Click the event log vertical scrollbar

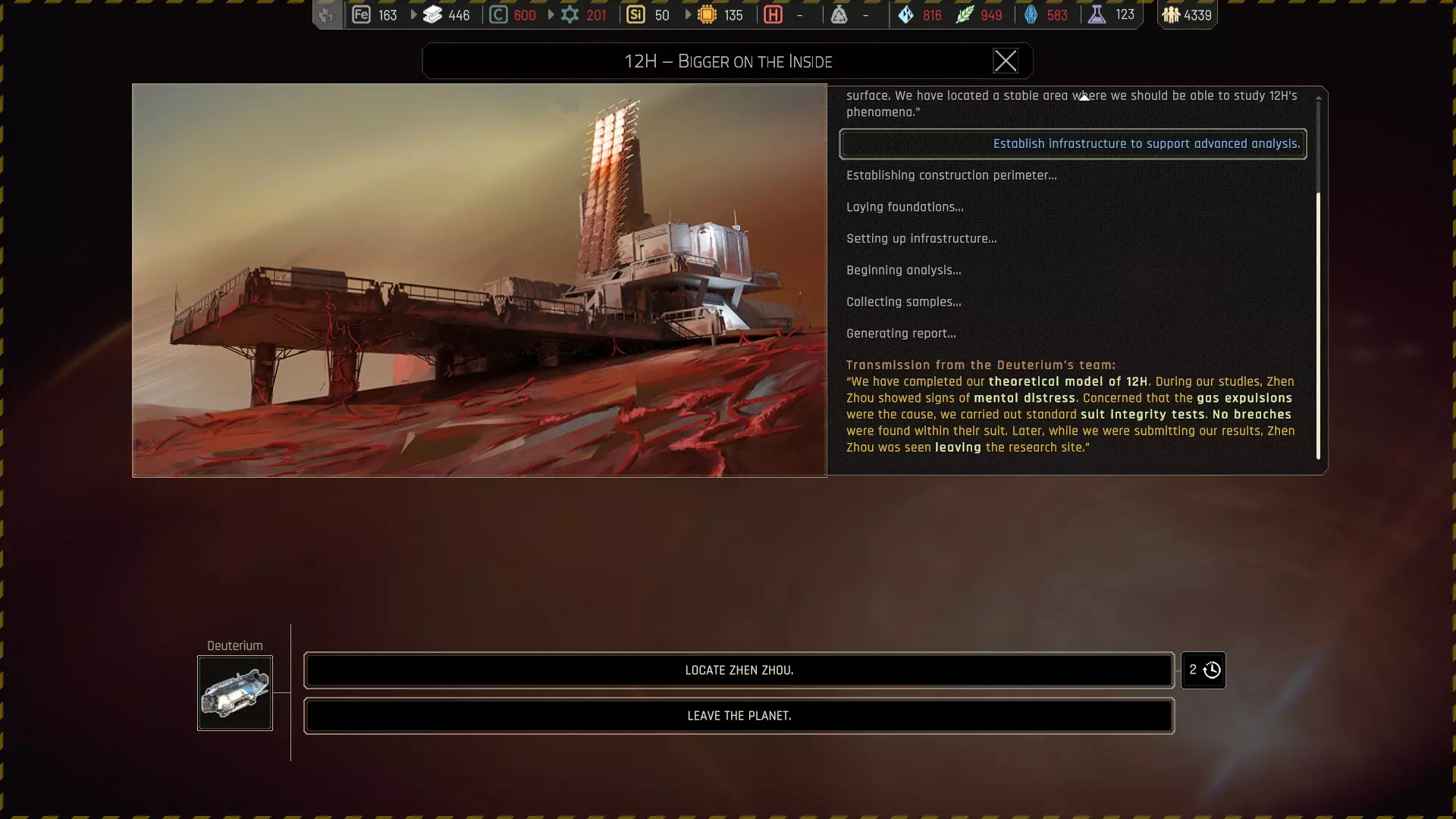pyautogui.click(x=1318, y=326)
